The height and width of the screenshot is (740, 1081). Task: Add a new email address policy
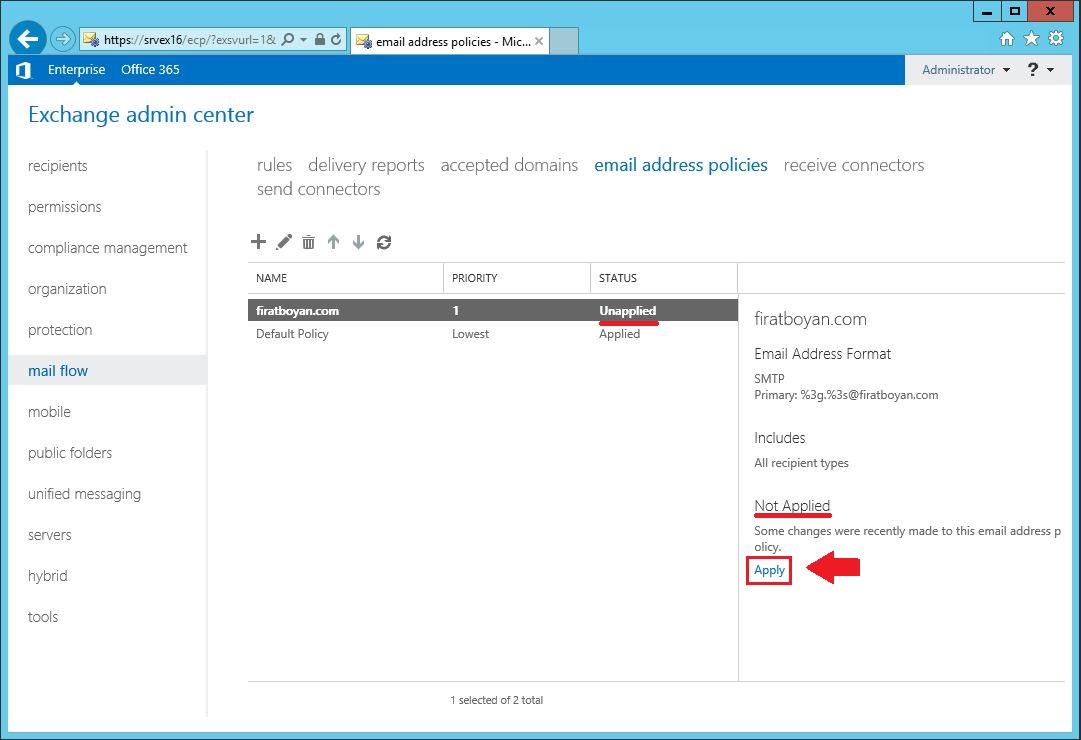point(259,241)
